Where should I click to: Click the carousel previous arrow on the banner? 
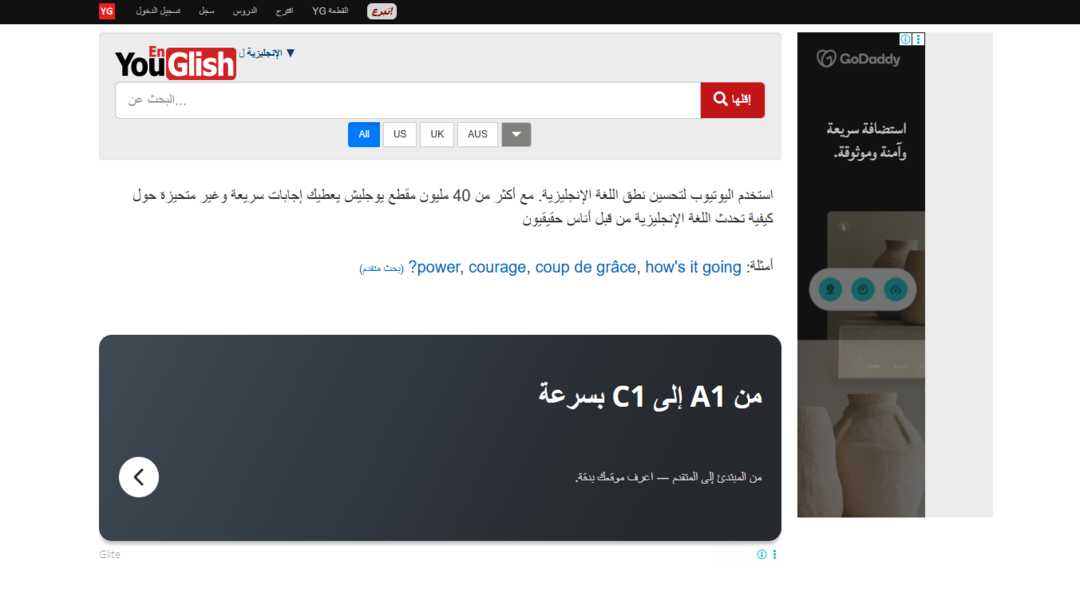(x=138, y=477)
